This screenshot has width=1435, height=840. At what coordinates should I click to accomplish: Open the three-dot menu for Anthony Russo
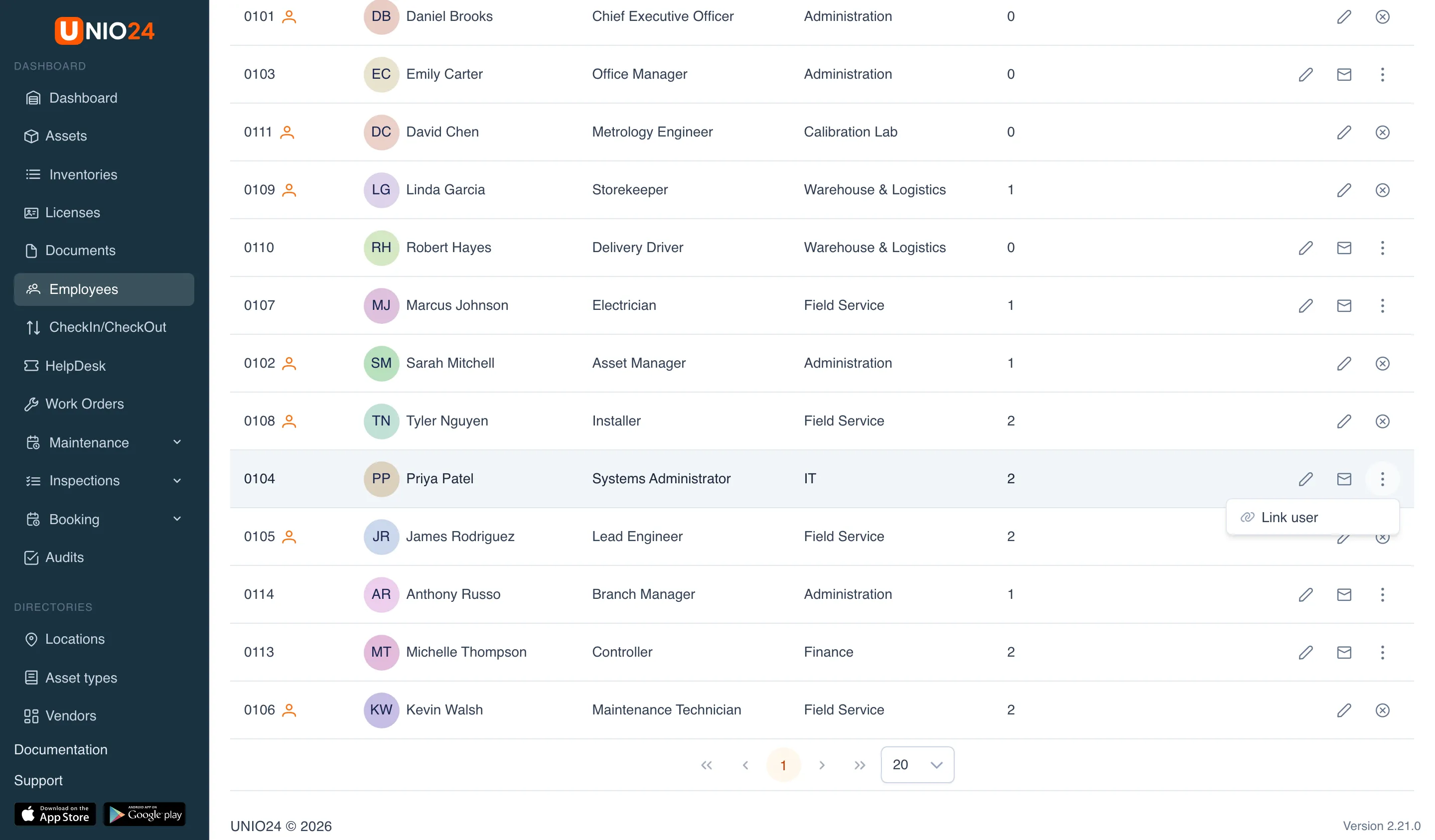tap(1382, 594)
